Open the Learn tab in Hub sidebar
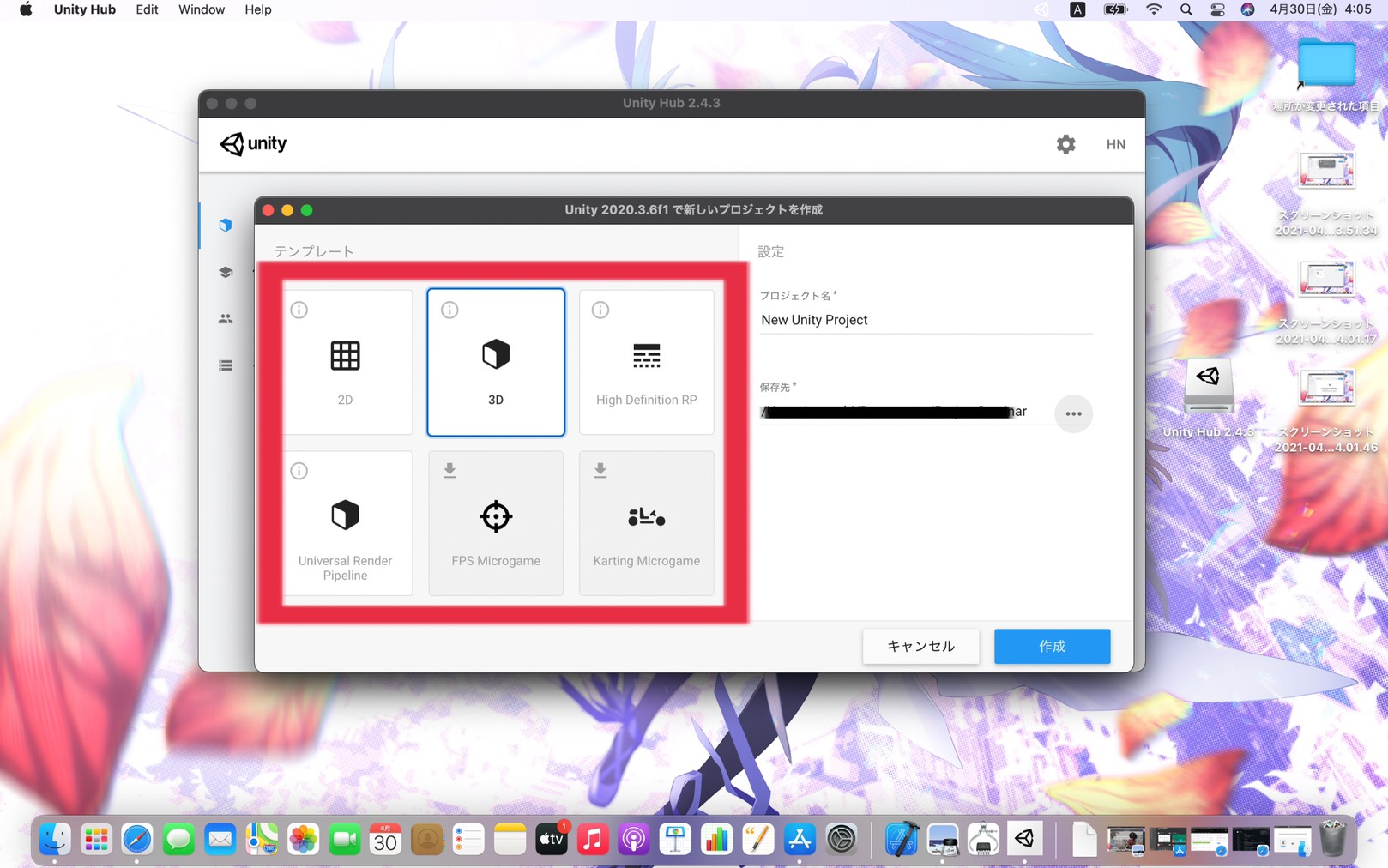The image size is (1388, 868). click(226, 272)
